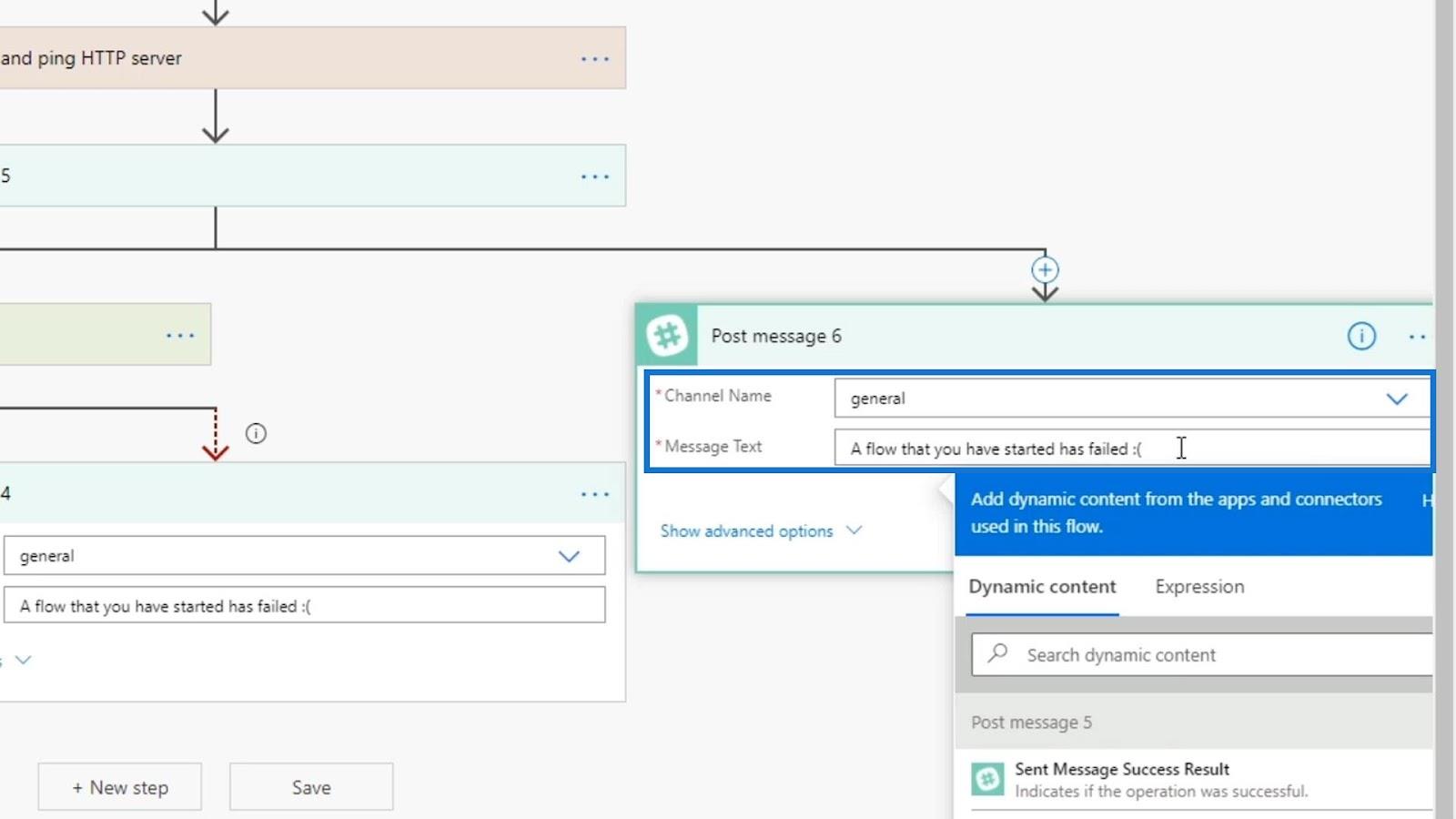Click the vertical scrollbar at right edge
This screenshot has height=819, width=1456.
[x=1445, y=409]
